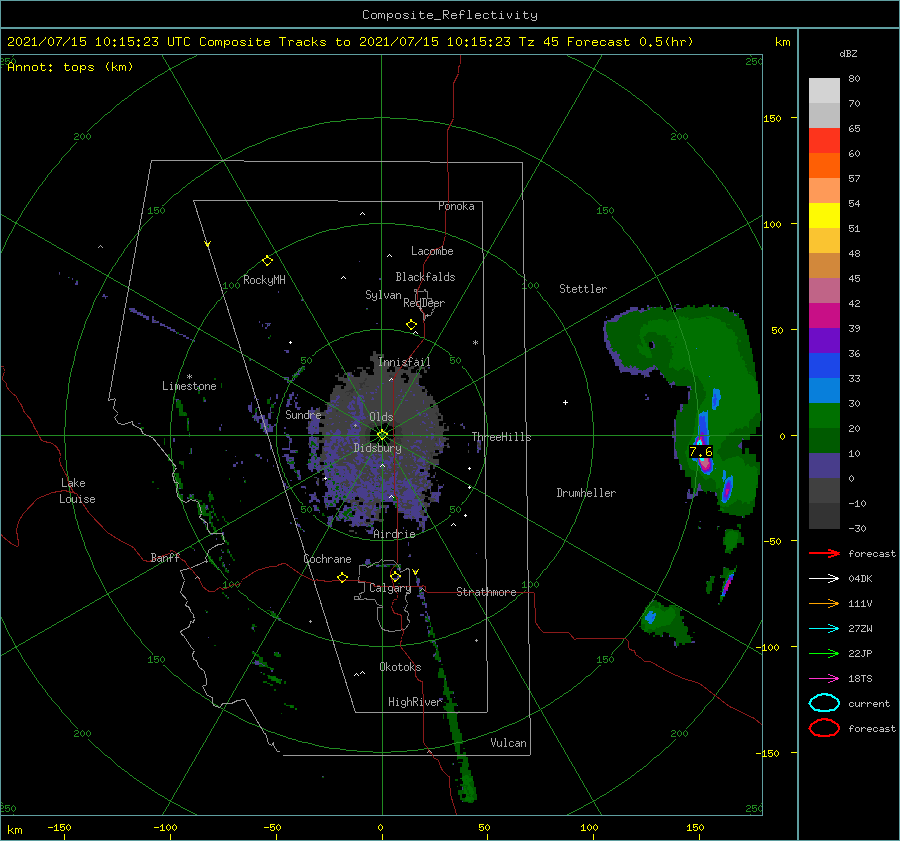
Task: Click the Innisfail city label
Action: click(x=404, y=362)
